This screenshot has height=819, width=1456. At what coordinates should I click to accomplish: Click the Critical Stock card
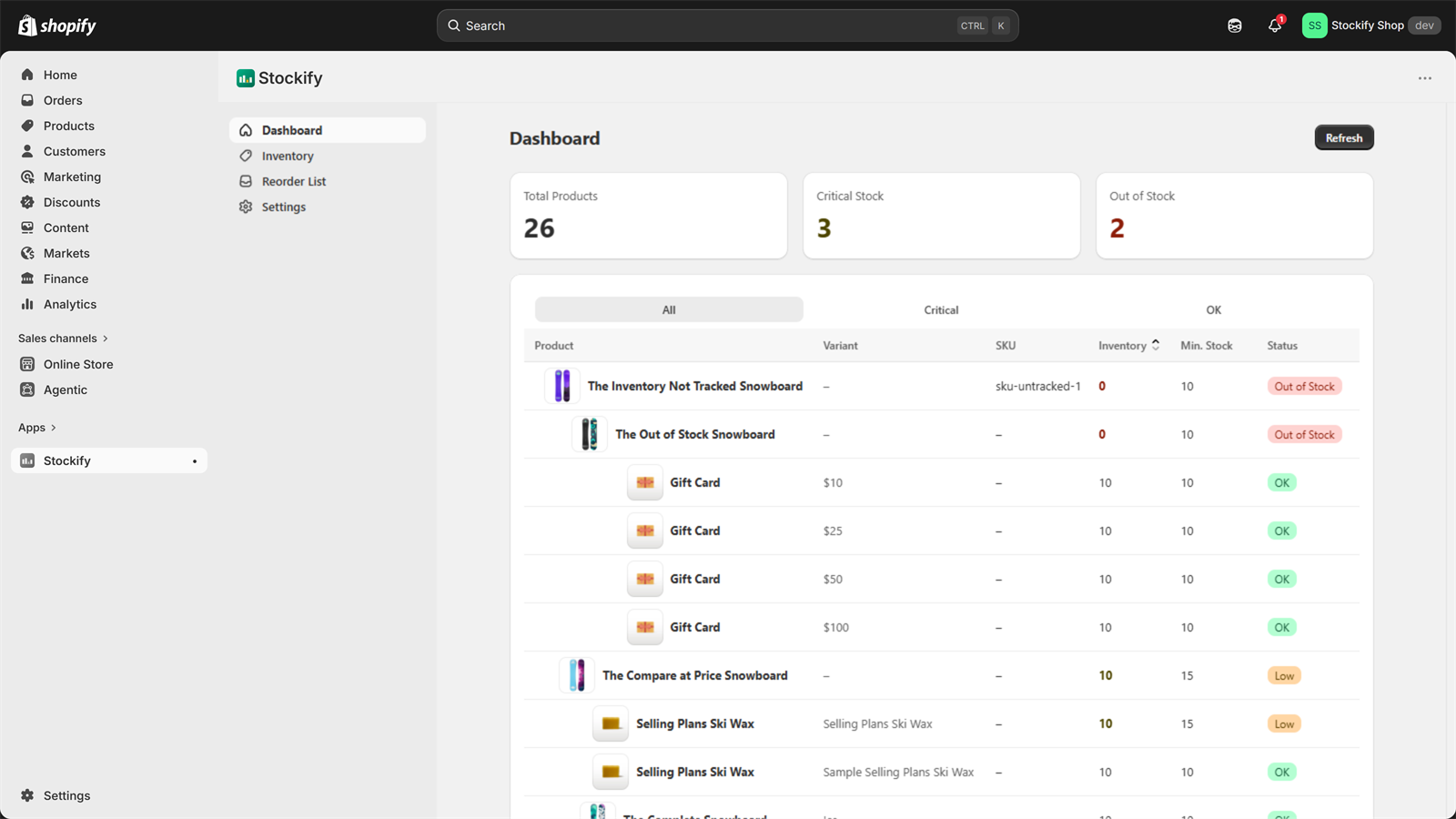pyautogui.click(x=942, y=216)
